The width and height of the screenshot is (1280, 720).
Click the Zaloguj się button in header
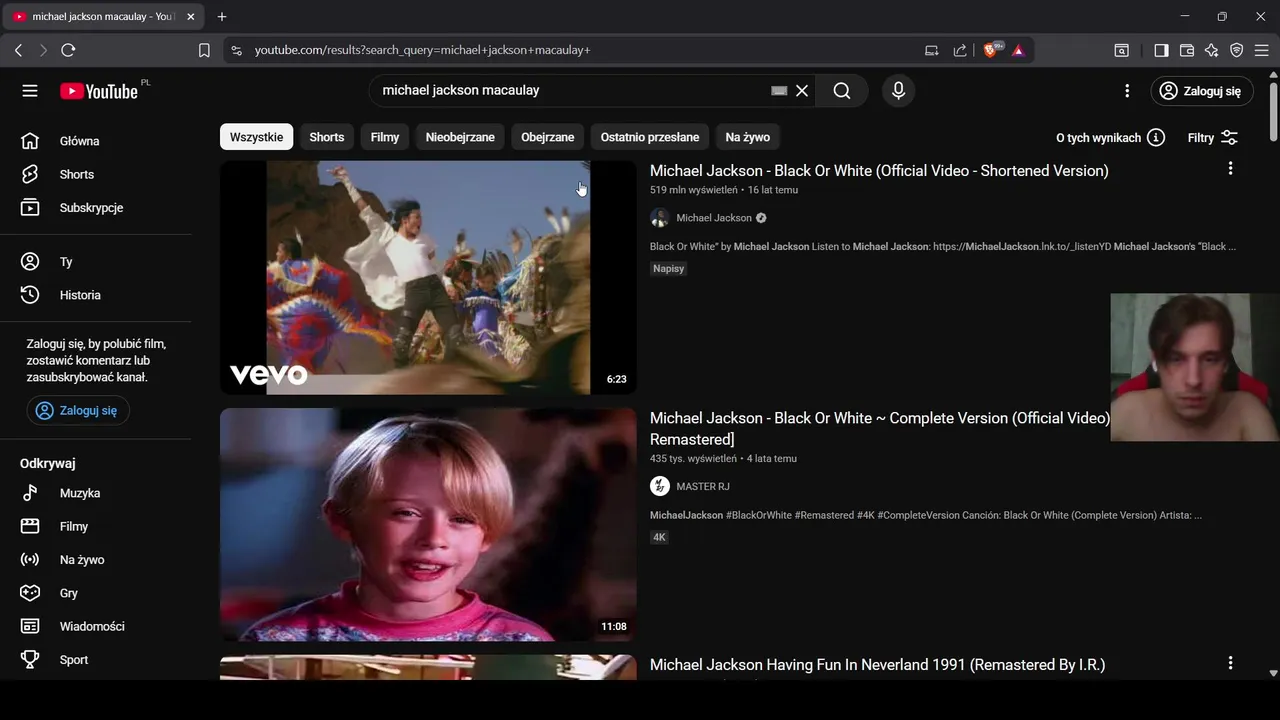1201,91
